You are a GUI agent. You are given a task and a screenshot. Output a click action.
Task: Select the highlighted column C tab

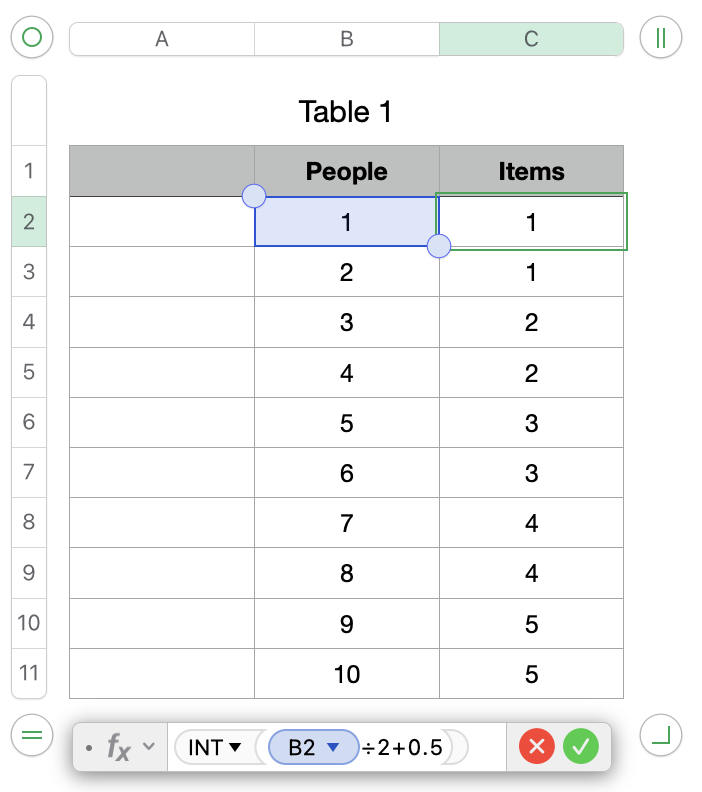[x=531, y=39]
